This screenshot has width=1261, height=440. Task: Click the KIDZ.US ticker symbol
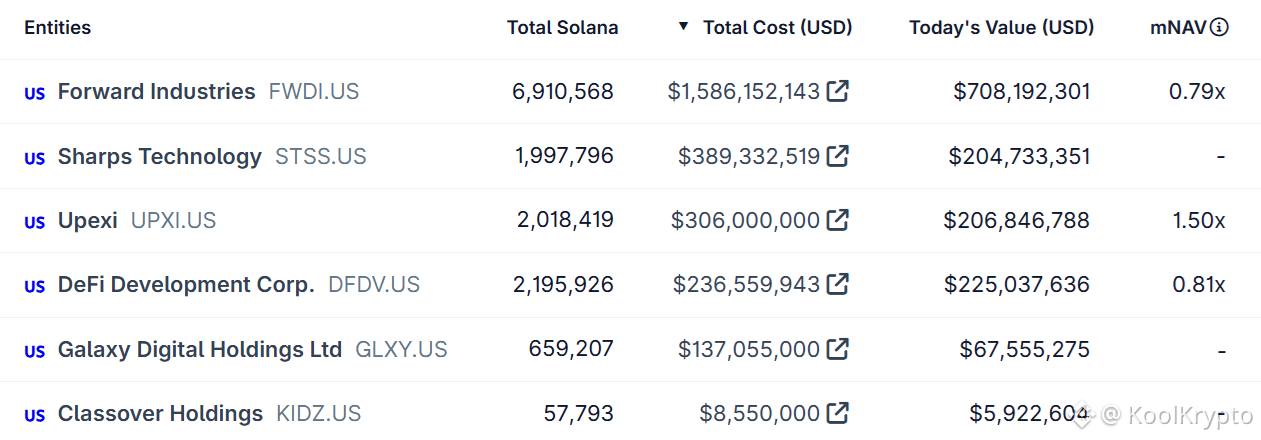(x=318, y=413)
